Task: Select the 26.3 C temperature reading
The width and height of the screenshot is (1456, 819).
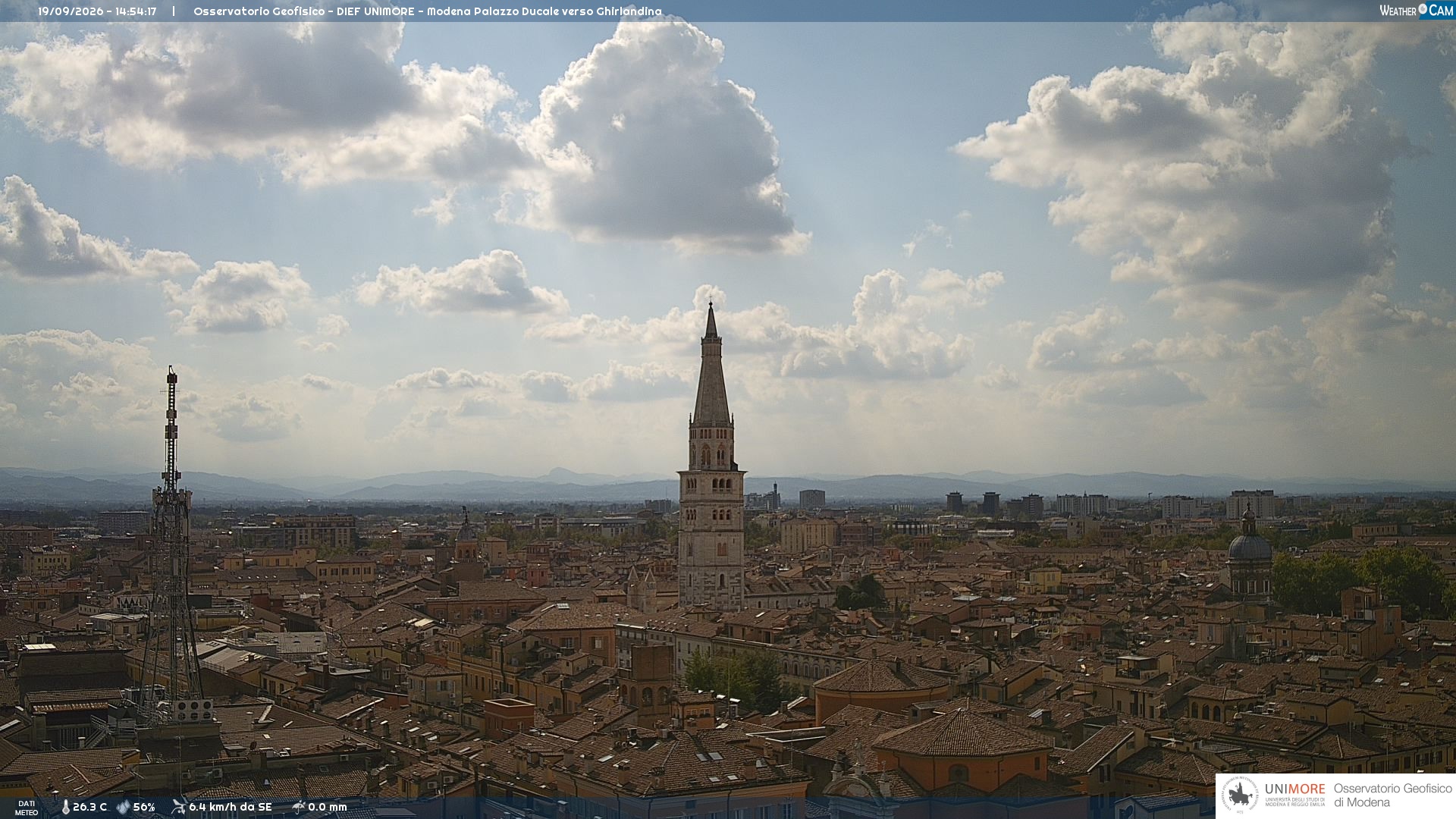Action: click(x=89, y=807)
